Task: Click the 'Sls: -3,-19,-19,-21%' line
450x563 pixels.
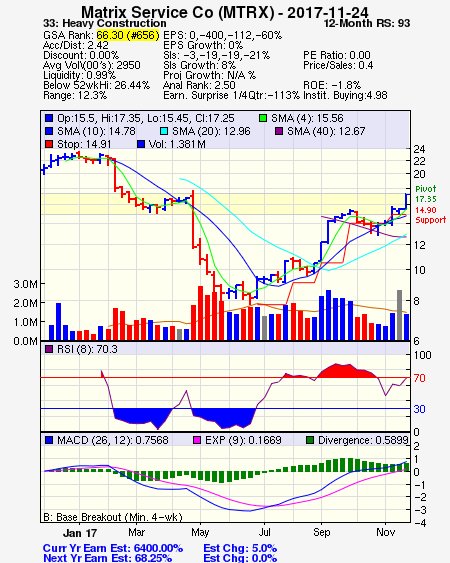Action: point(216,55)
